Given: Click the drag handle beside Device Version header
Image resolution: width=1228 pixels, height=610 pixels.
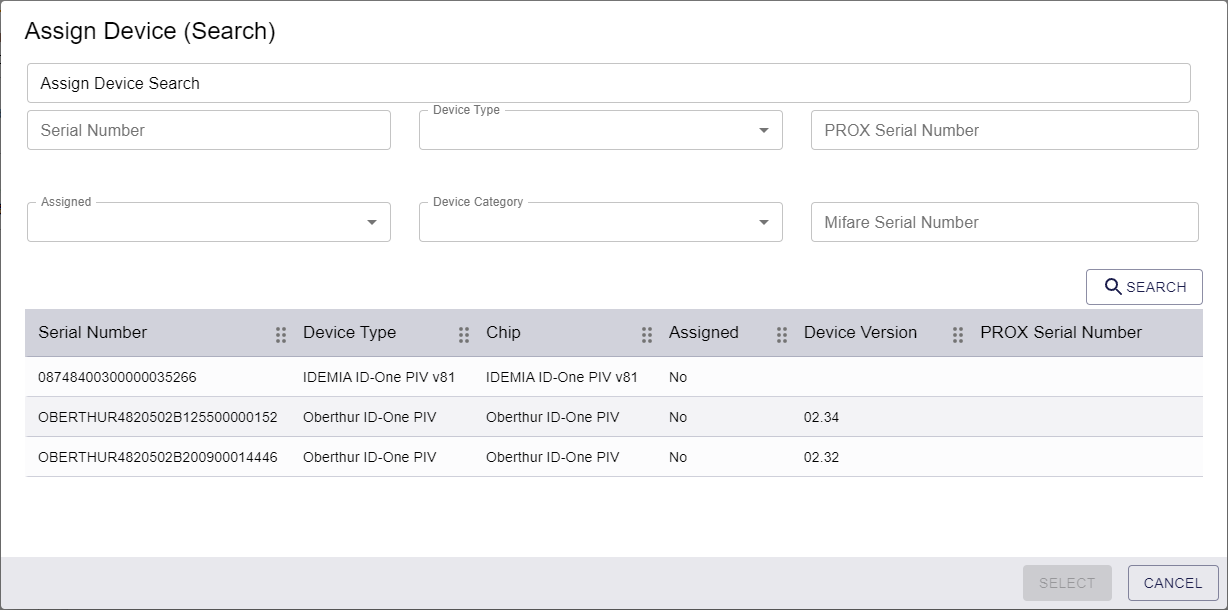Looking at the screenshot, I should pyautogui.click(x=957, y=333).
